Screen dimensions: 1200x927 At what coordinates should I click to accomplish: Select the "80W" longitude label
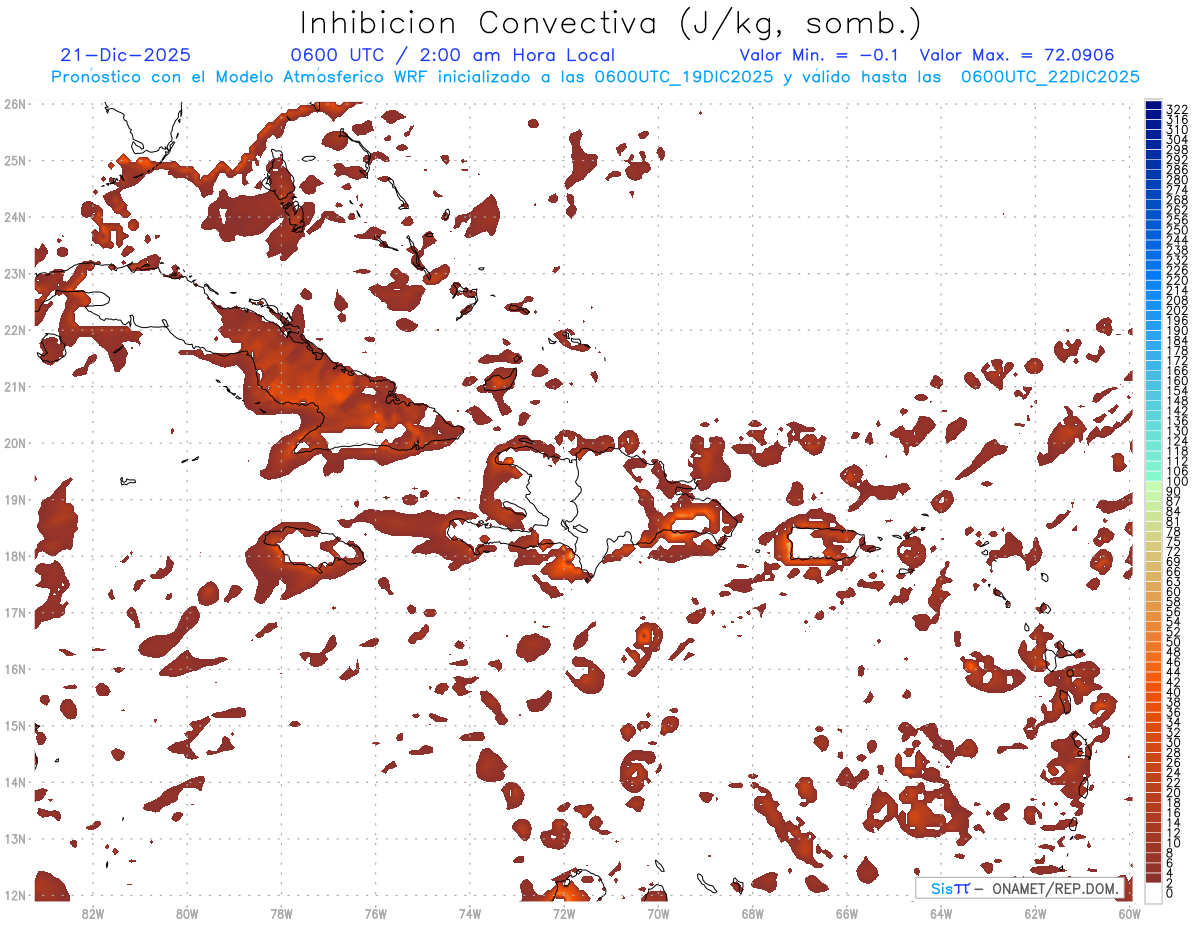[187, 913]
